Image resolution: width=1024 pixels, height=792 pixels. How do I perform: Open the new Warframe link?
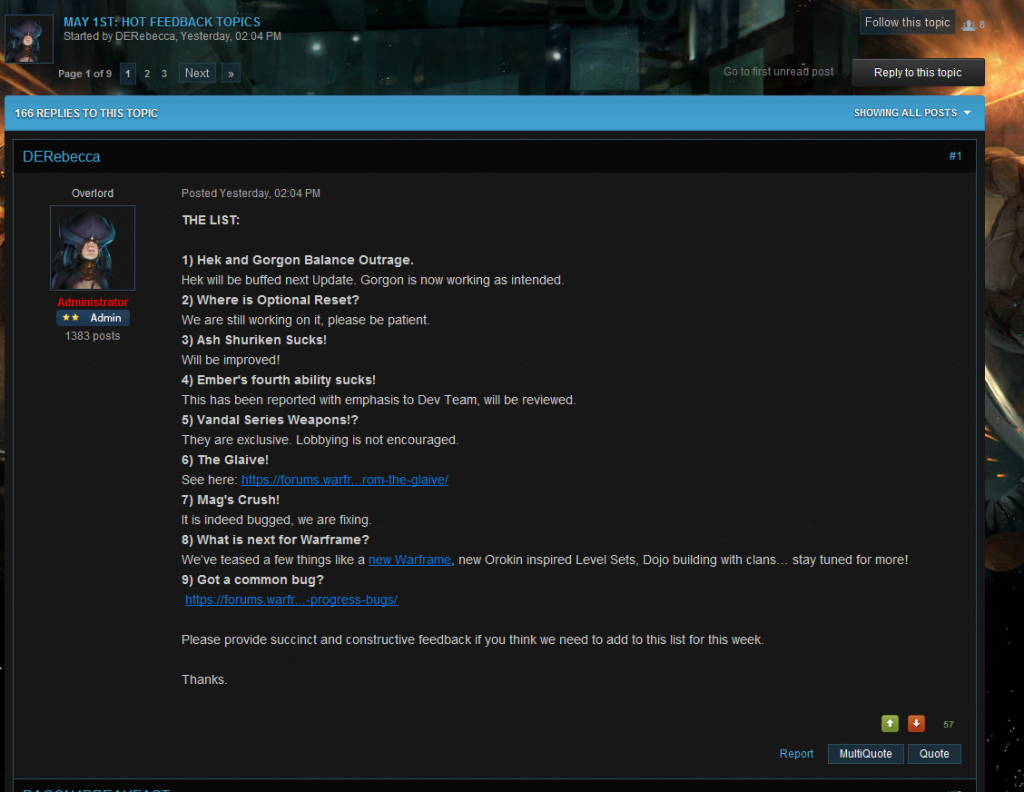coord(409,560)
